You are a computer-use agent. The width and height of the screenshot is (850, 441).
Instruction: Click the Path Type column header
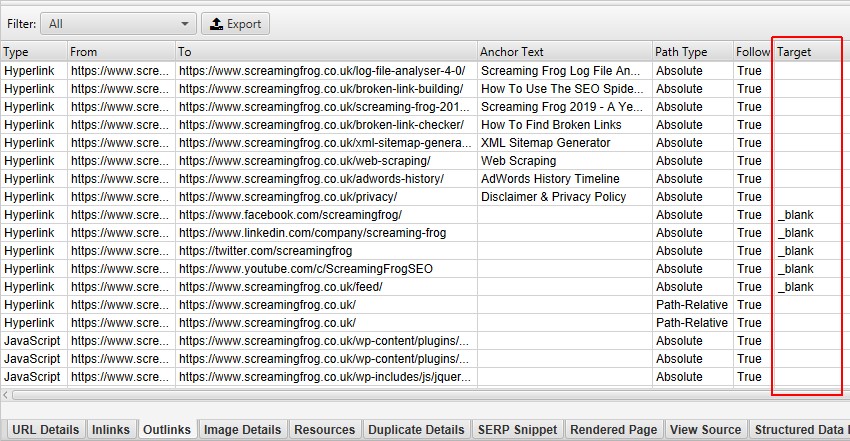690,52
